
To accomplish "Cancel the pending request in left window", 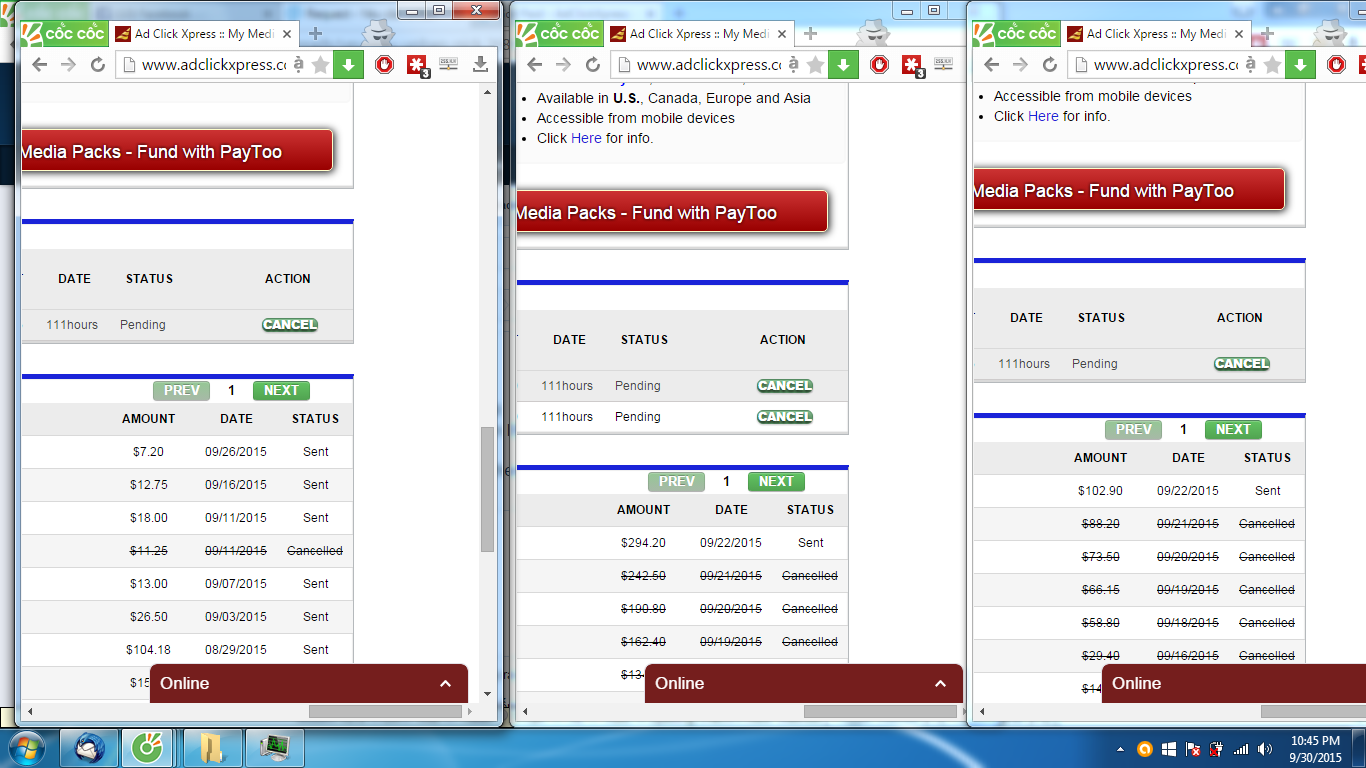I will [290, 325].
